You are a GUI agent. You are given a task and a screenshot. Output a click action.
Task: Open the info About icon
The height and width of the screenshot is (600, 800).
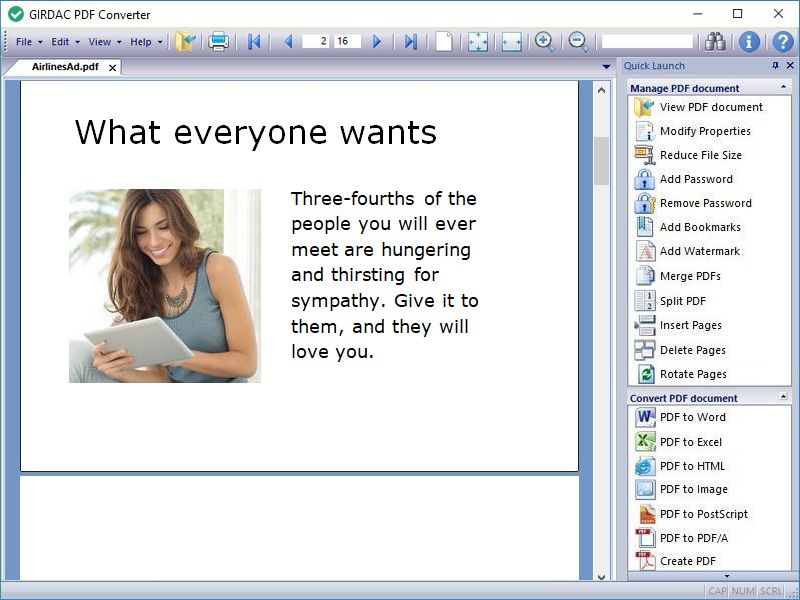749,41
